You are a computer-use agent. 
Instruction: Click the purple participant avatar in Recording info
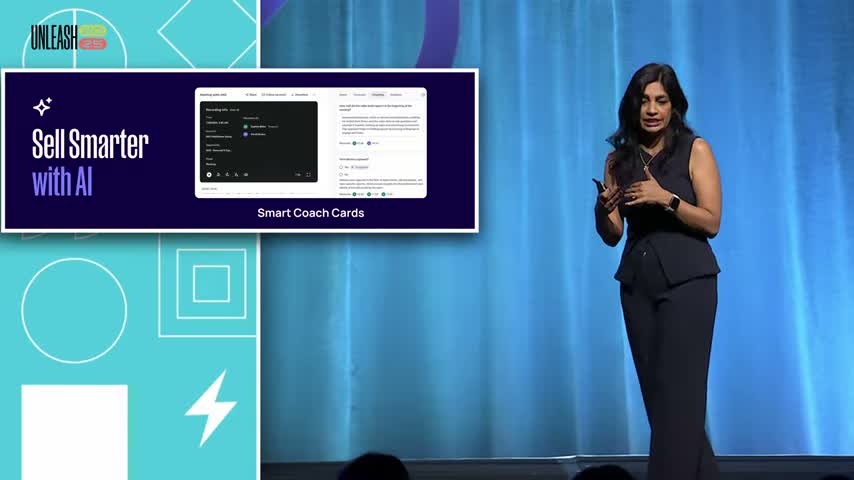pyautogui.click(x=246, y=134)
